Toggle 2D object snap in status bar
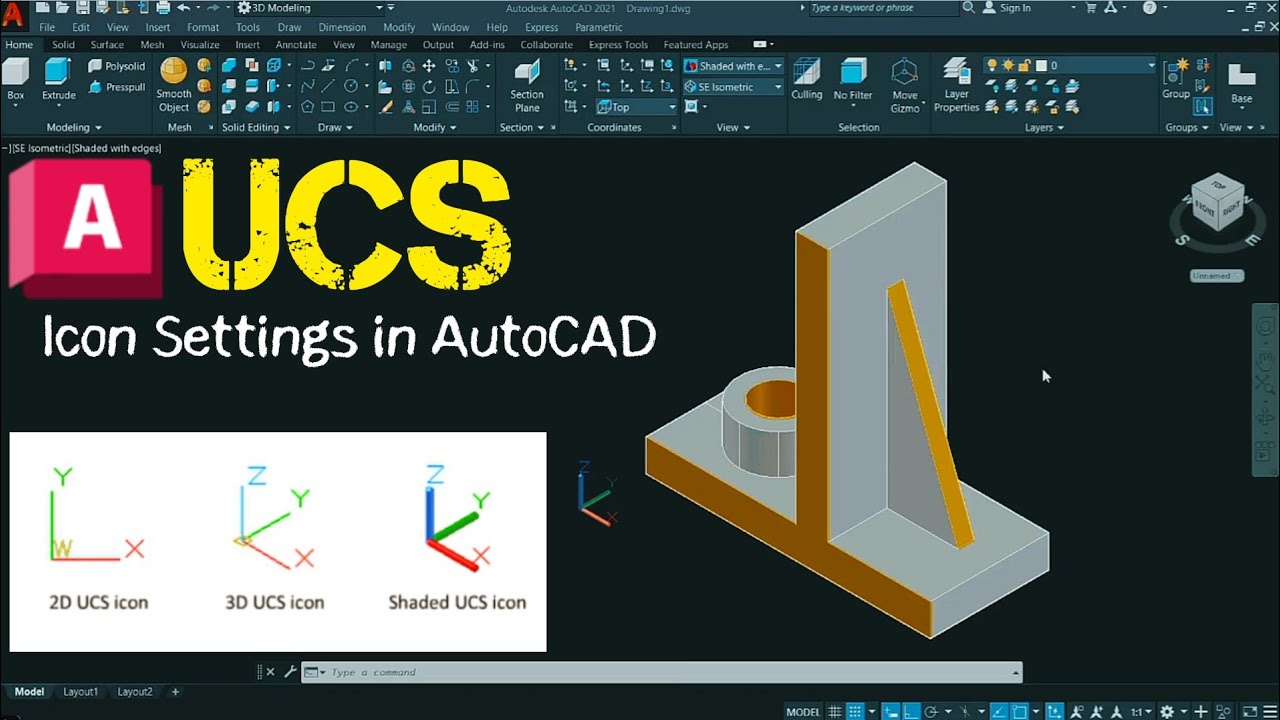Screen dimensions: 1280x720 coord(1019,711)
